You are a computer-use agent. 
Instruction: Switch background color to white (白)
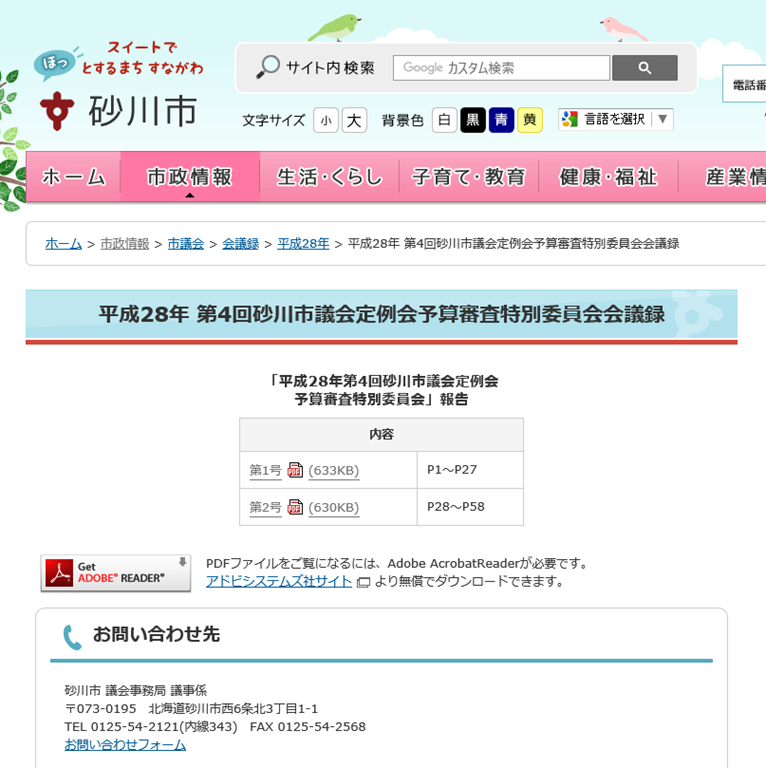tap(444, 121)
